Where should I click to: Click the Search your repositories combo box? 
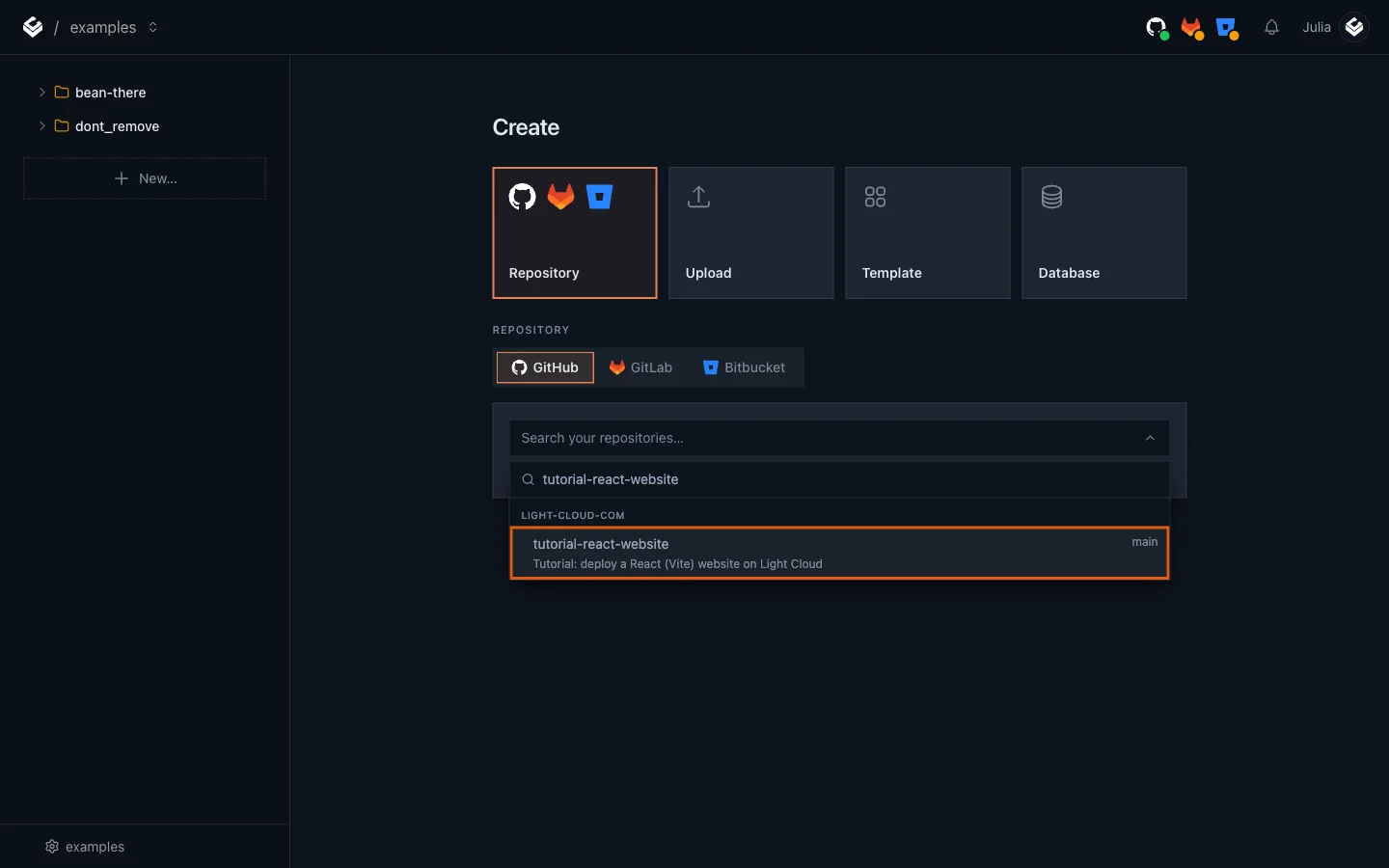pyautogui.click(x=839, y=438)
